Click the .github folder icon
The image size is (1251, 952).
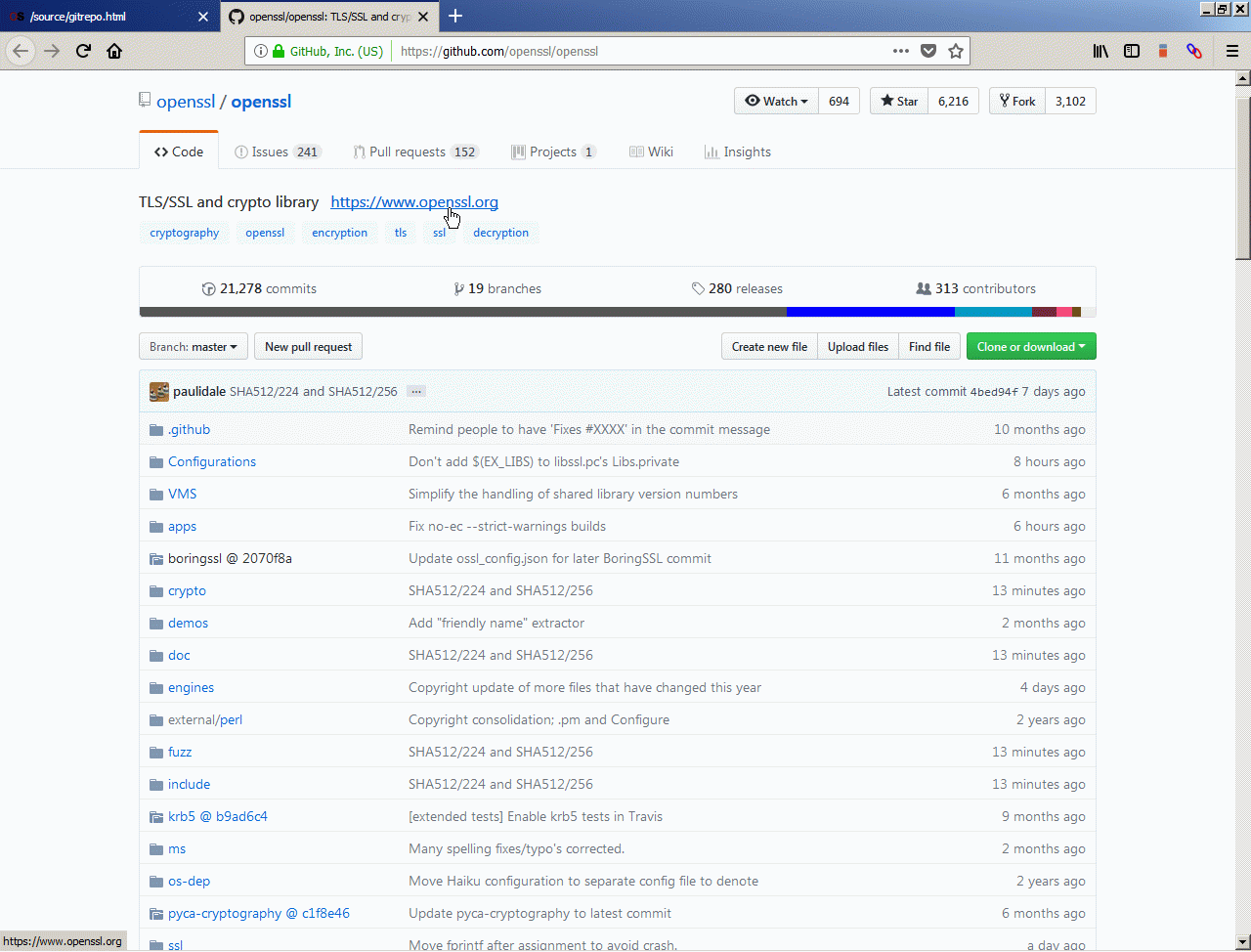point(156,430)
